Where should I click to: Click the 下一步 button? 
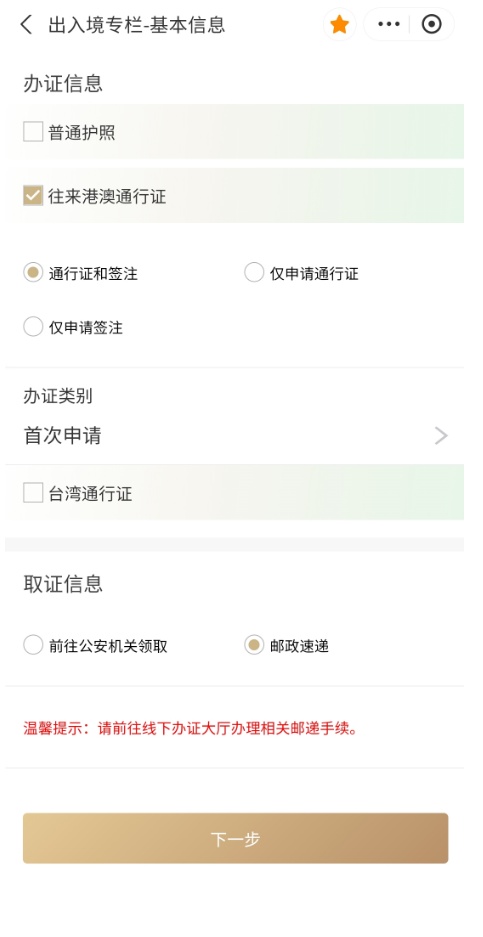236,838
